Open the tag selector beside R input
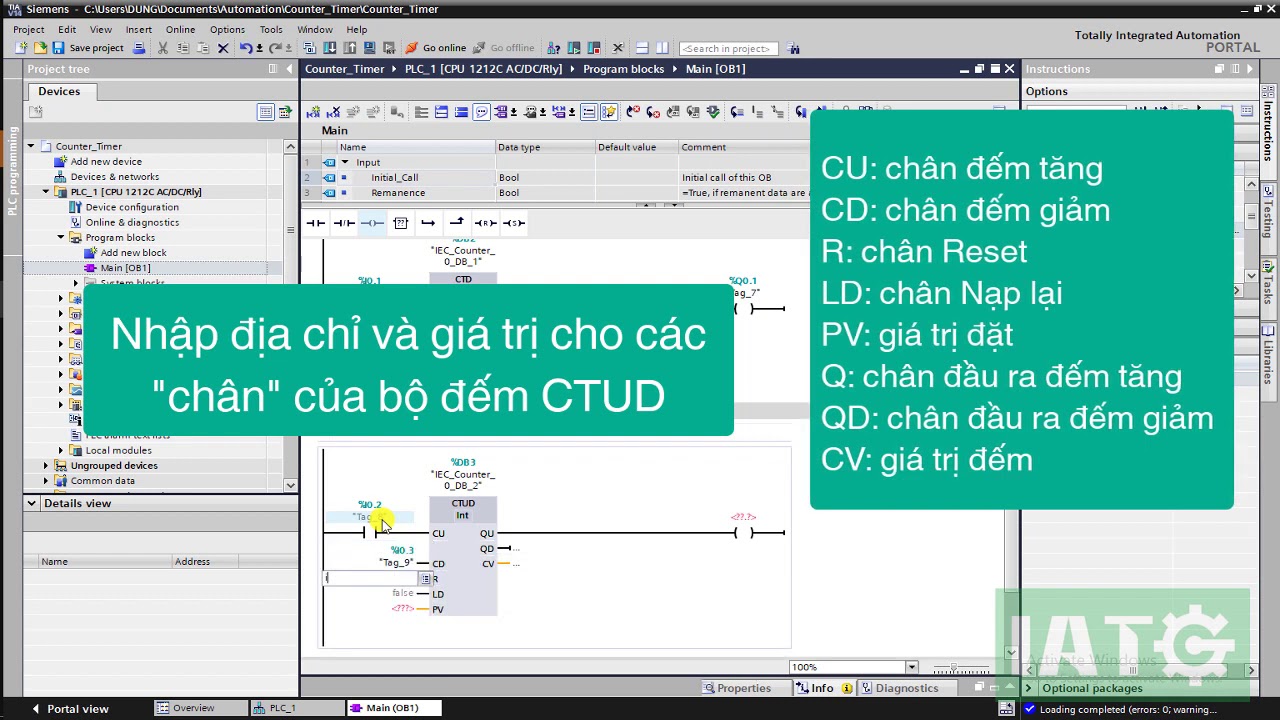 point(425,579)
